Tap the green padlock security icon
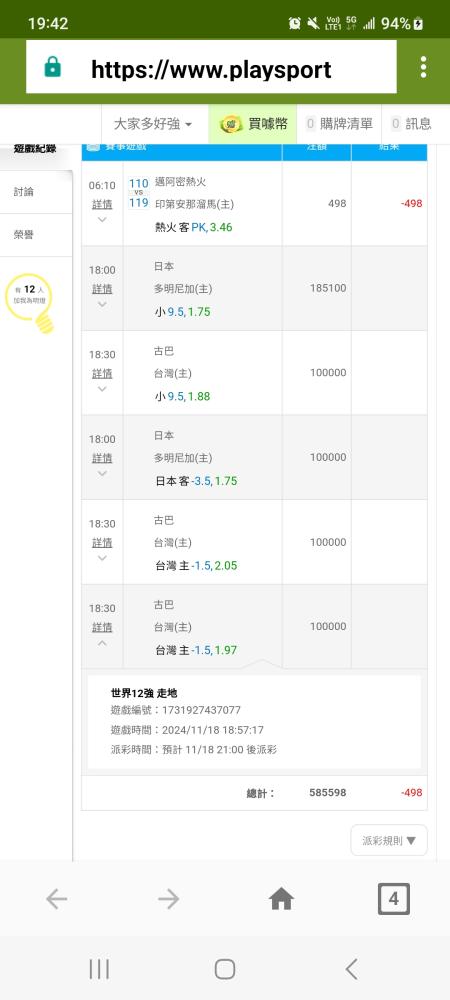The image size is (450, 1000). [53, 67]
